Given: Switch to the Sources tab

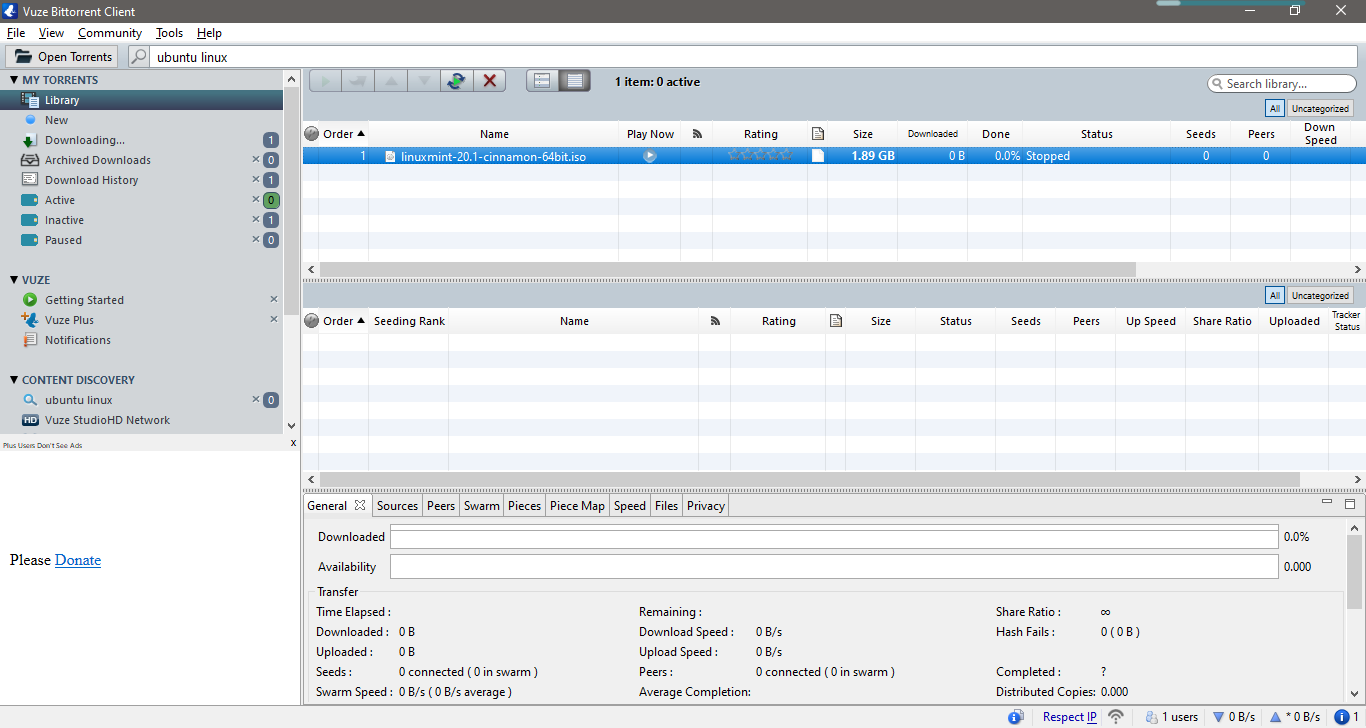Looking at the screenshot, I should (397, 506).
